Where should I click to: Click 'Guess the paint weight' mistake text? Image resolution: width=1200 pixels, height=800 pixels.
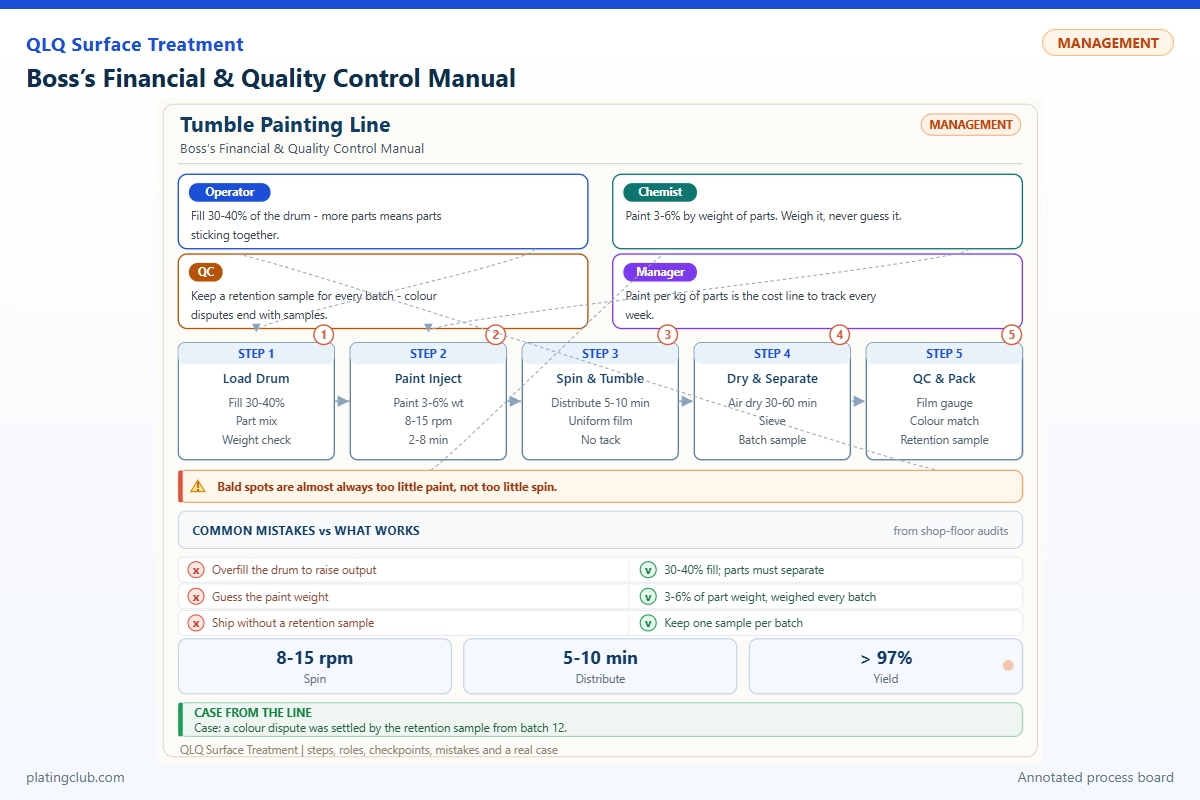[270, 597]
